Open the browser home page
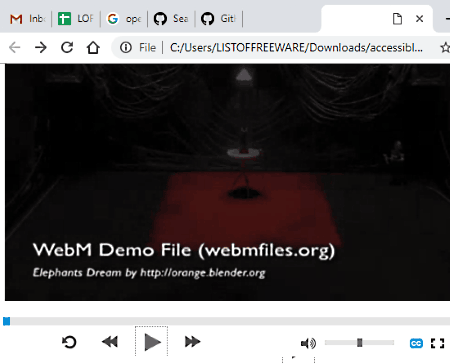Screen dimensions: 450x364 click(x=93, y=48)
